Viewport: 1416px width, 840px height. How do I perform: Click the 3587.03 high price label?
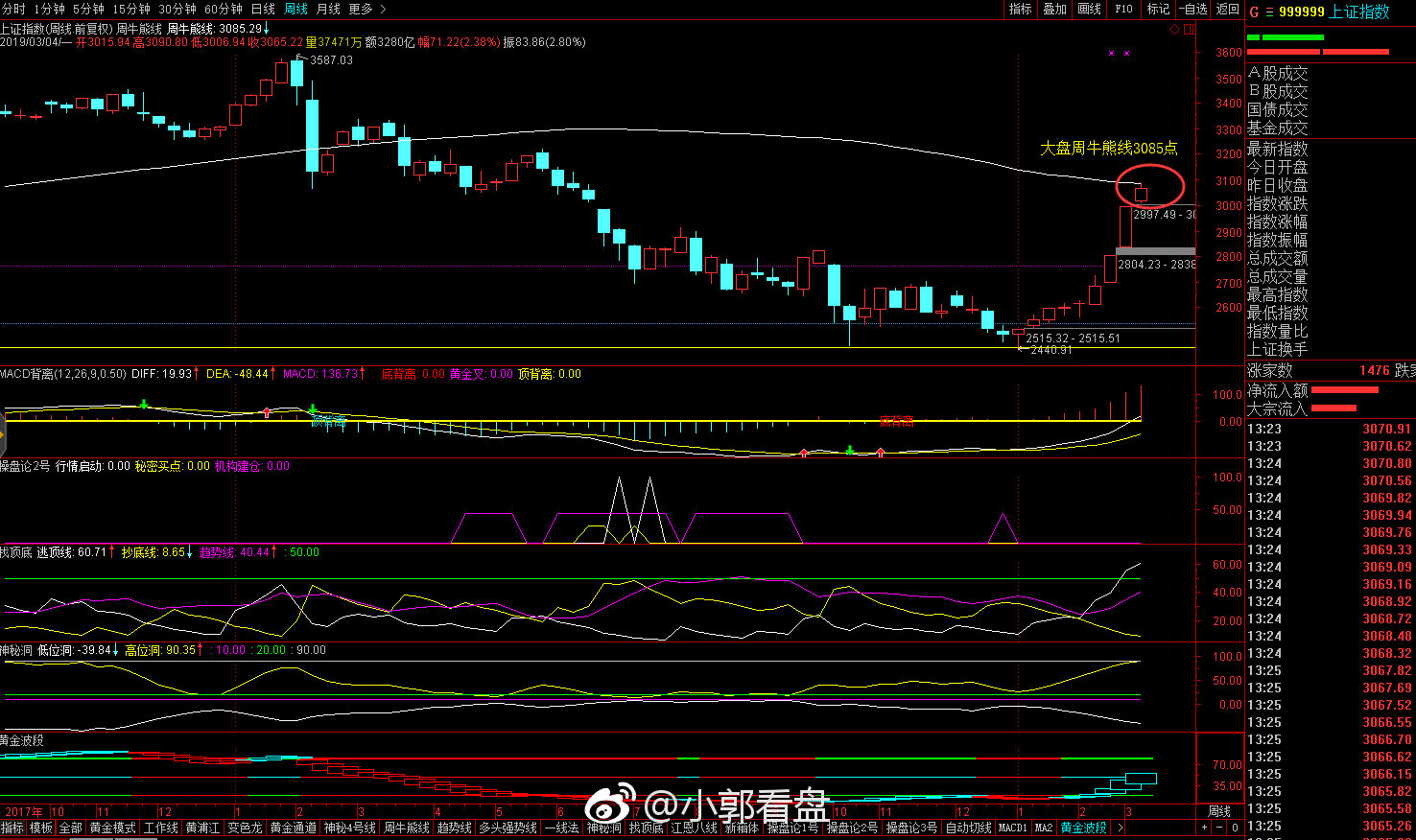pos(331,59)
